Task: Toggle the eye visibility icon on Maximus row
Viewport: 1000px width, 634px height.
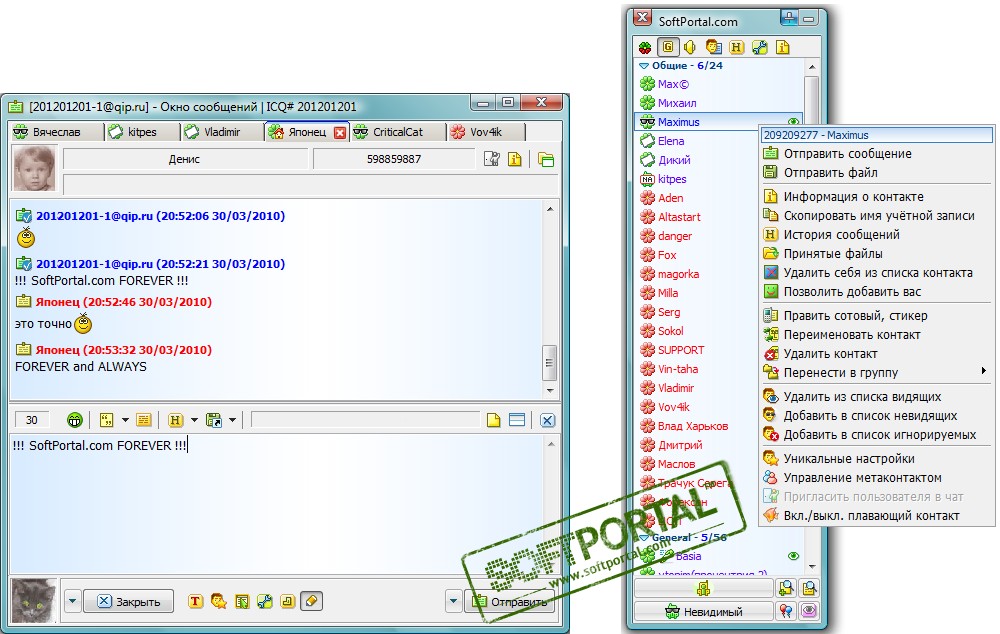Action: pos(793,122)
